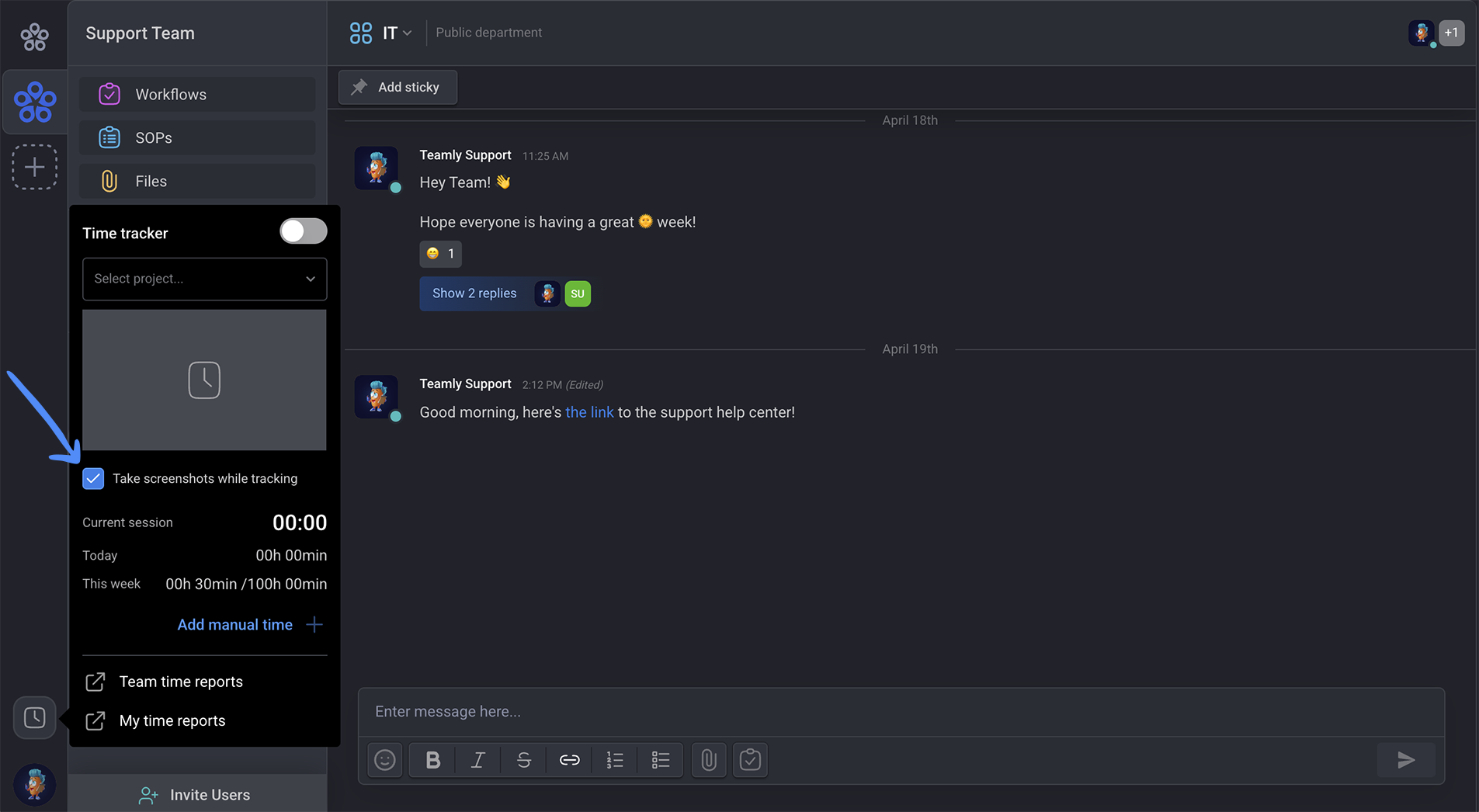Image resolution: width=1479 pixels, height=812 pixels.
Task: Click Add sticky button
Action: (398, 87)
